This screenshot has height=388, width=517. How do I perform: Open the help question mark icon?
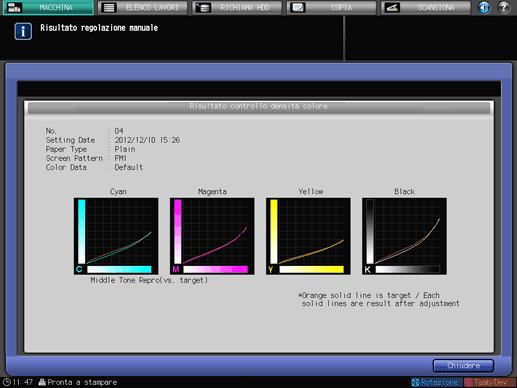504,8
